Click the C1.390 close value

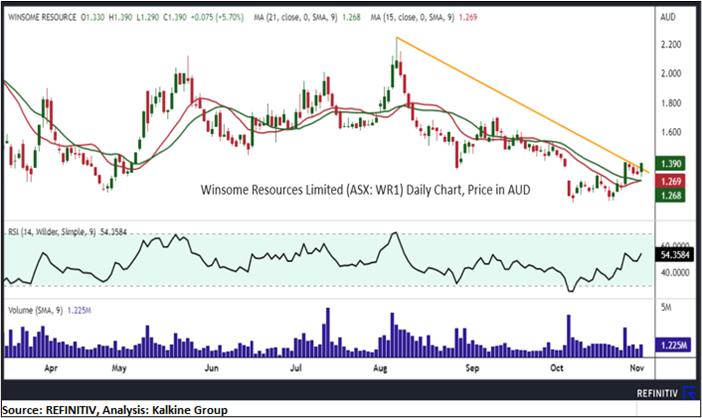[175, 17]
